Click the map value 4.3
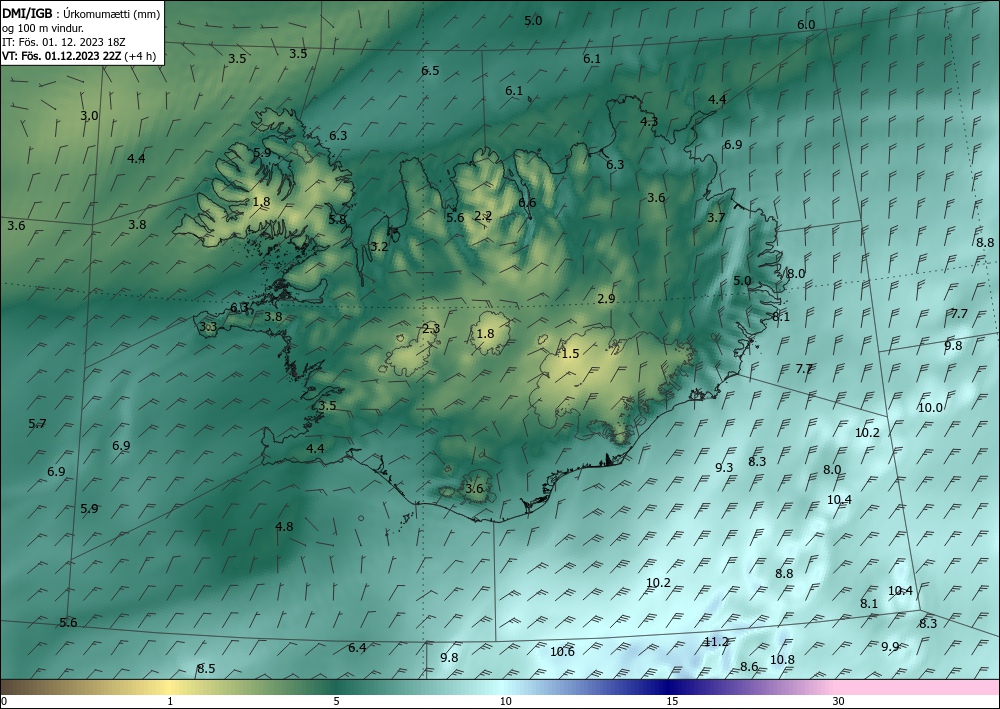The width and height of the screenshot is (1000, 709). coord(649,122)
